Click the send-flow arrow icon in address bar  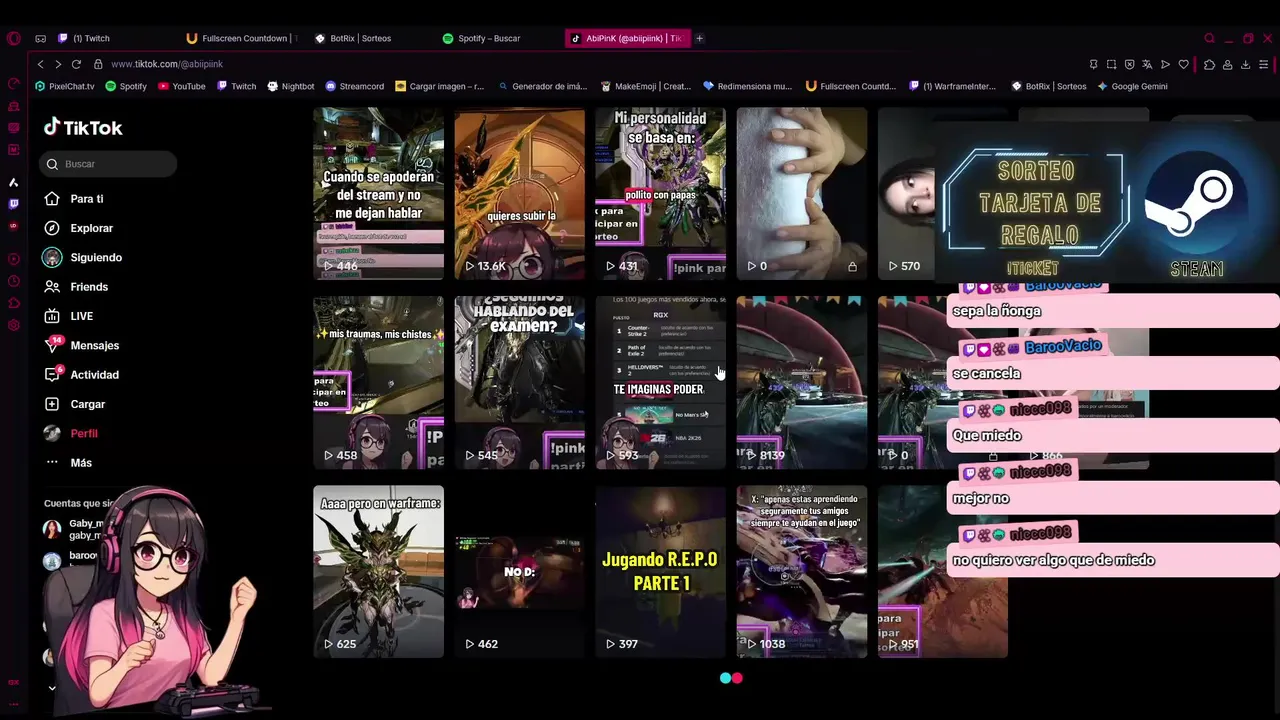point(1165,64)
